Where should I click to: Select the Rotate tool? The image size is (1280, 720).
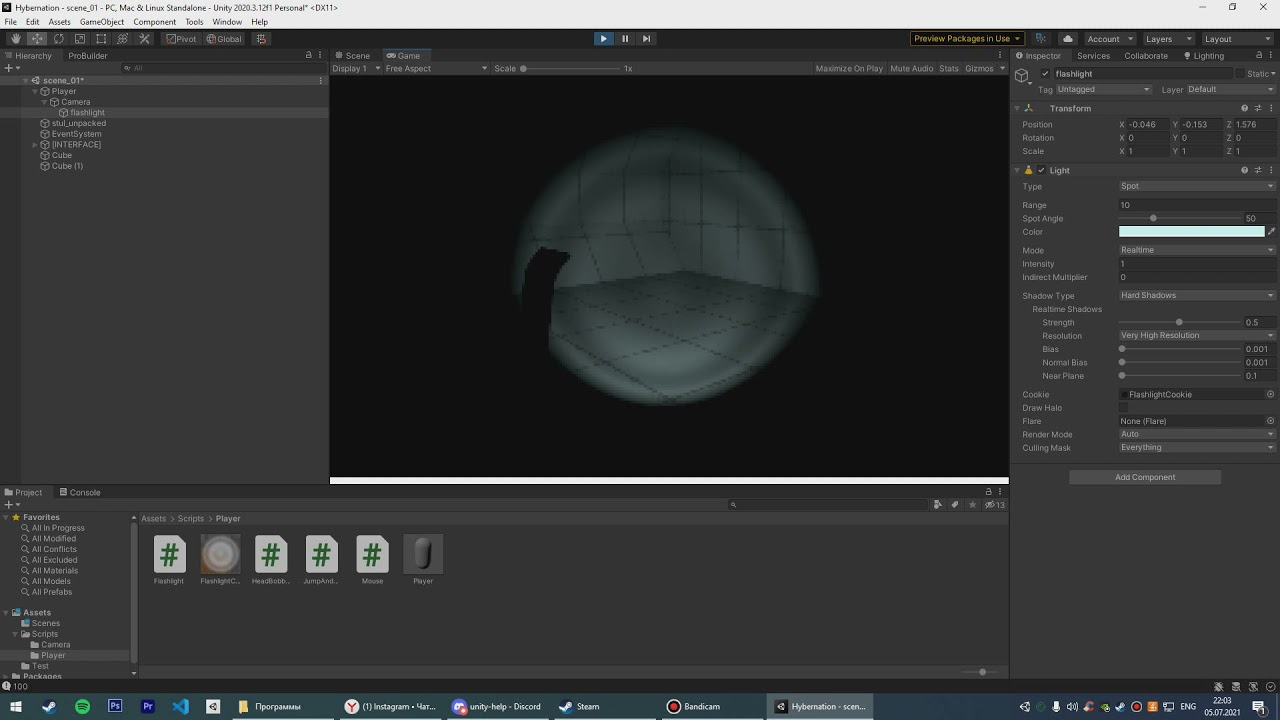point(58,38)
